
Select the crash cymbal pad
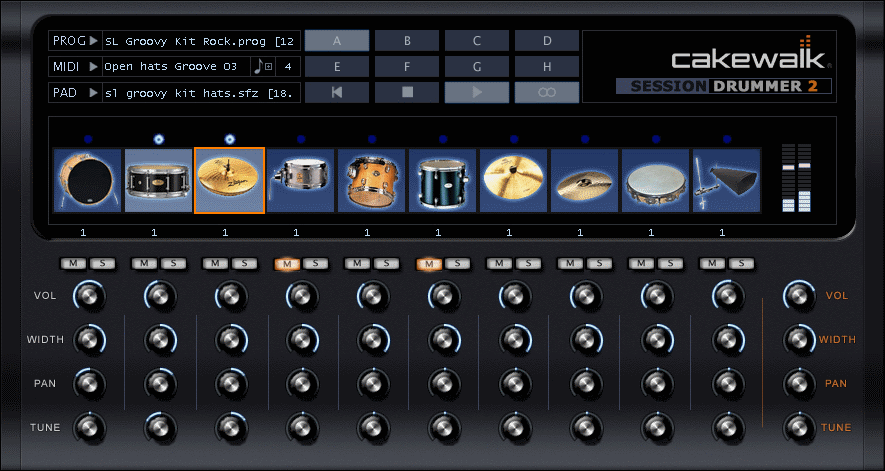585,181
